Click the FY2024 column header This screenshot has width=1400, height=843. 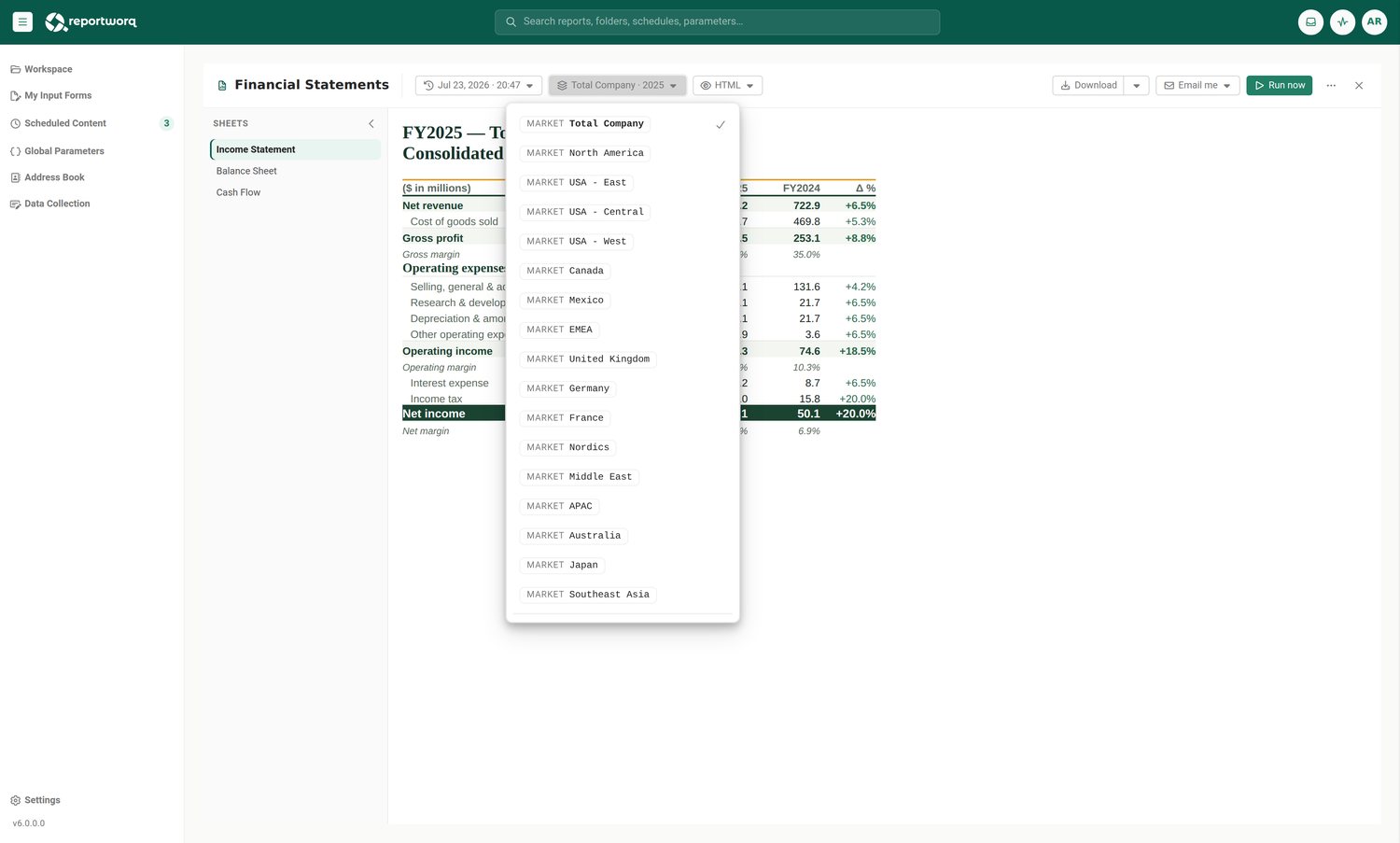point(801,189)
